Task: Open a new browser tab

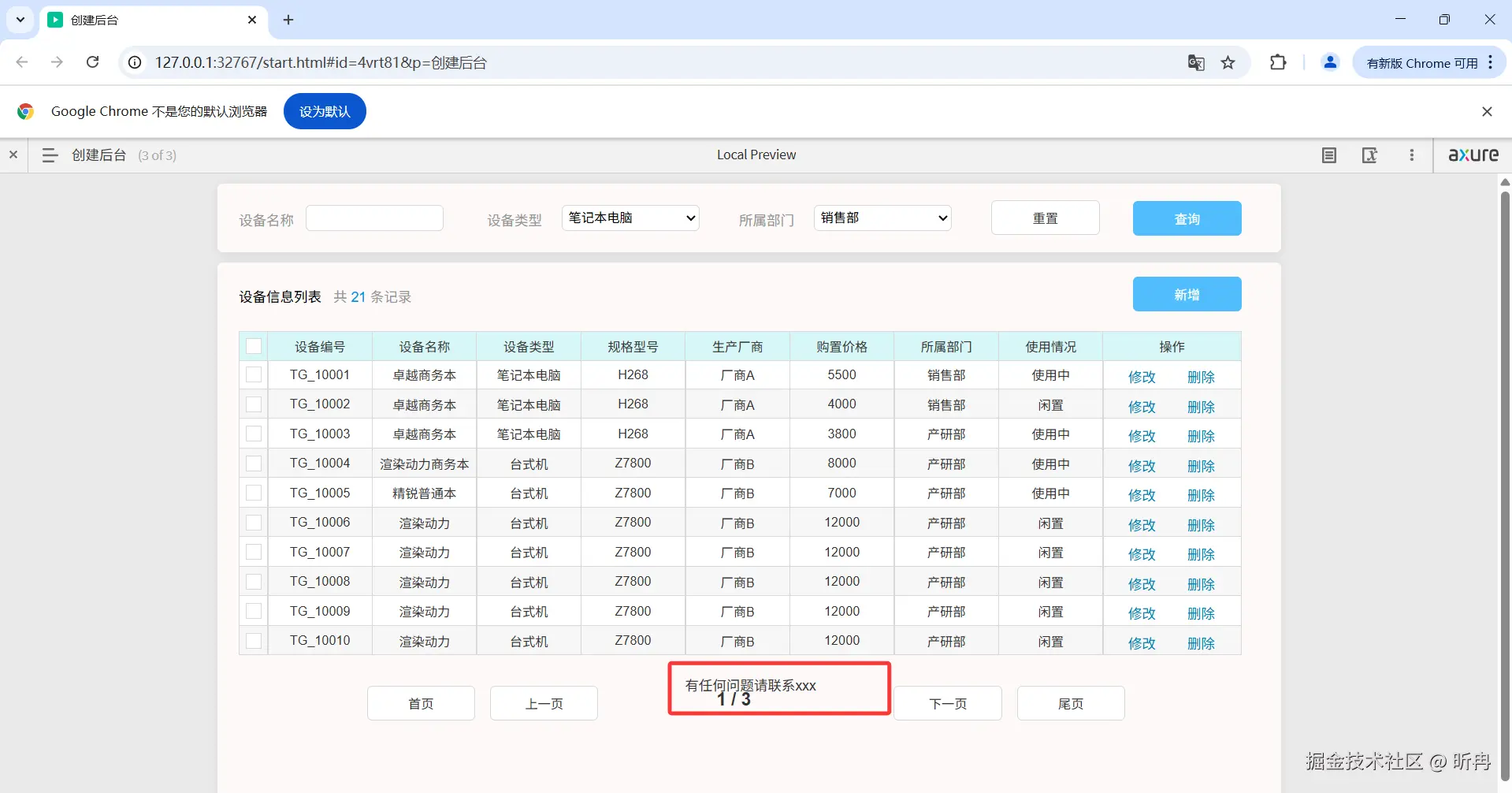Action: point(288,20)
